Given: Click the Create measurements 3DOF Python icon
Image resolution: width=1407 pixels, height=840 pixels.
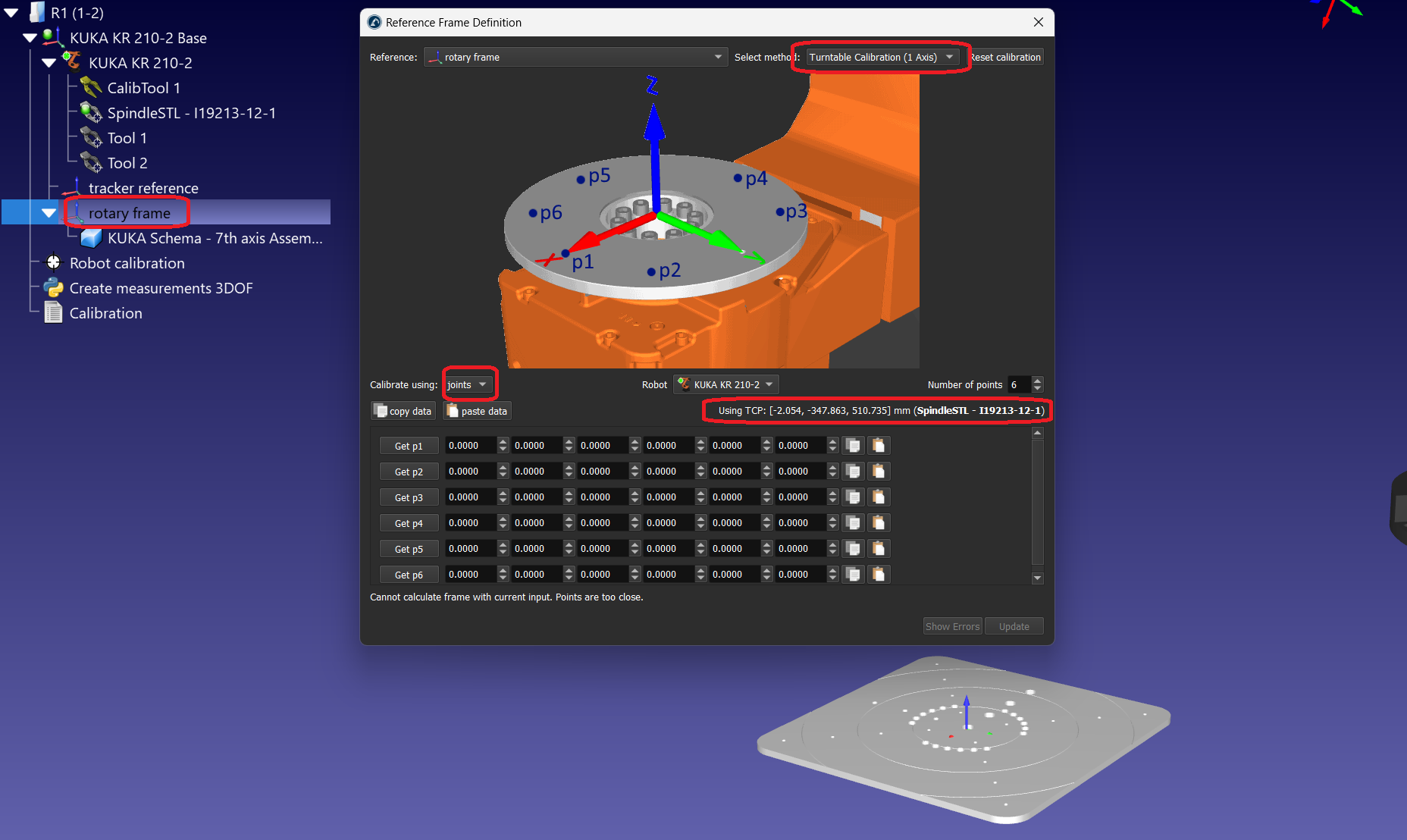Looking at the screenshot, I should pos(53,288).
